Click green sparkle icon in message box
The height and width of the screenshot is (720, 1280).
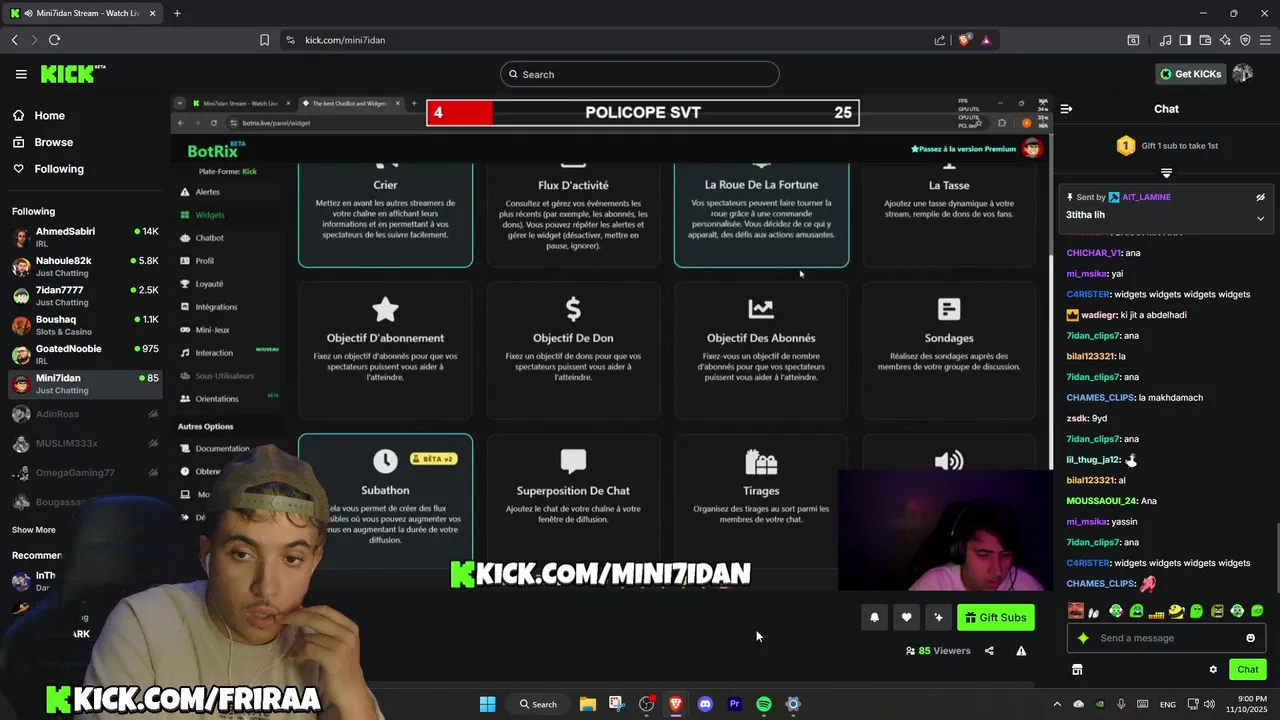pos(1083,638)
